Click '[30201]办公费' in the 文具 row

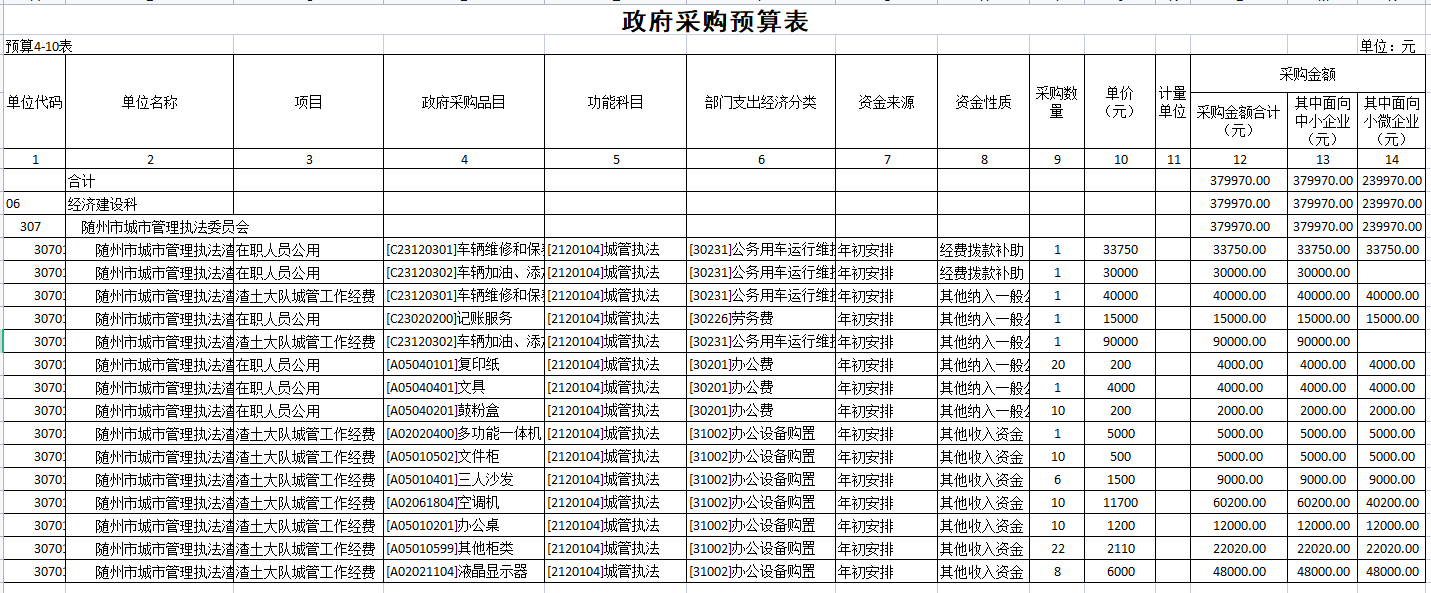pyautogui.click(x=761, y=388)
